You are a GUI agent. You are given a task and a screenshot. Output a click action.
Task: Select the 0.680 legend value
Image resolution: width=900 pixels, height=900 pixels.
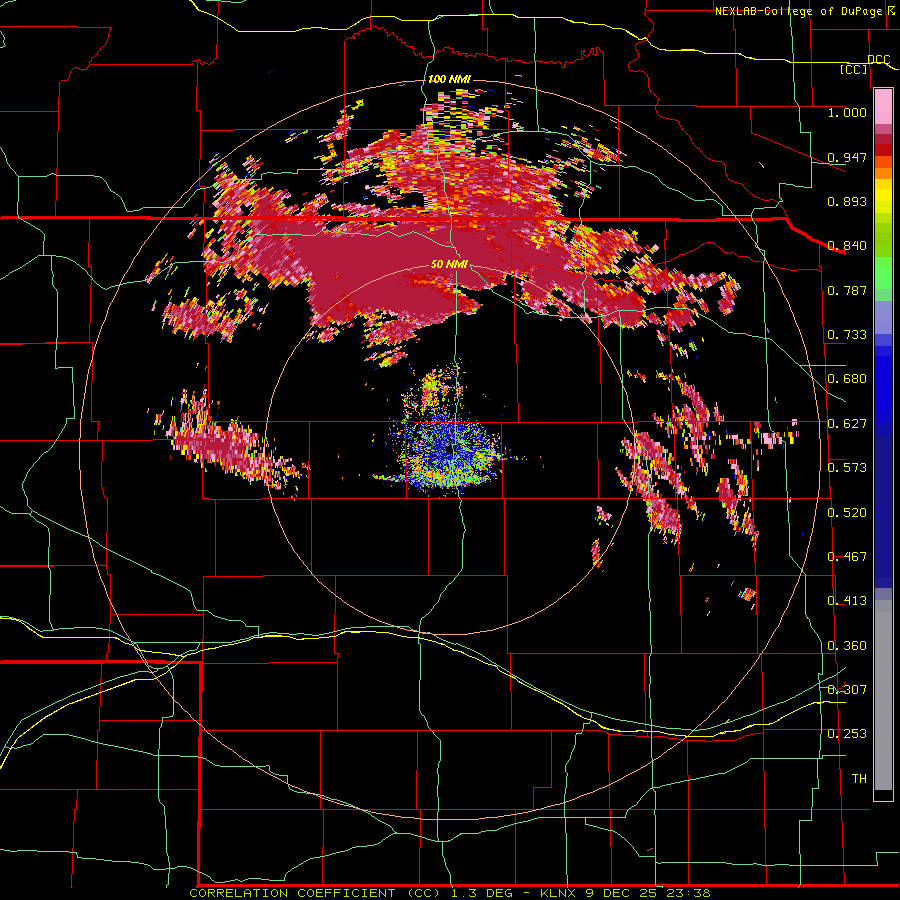pos(847,379)
